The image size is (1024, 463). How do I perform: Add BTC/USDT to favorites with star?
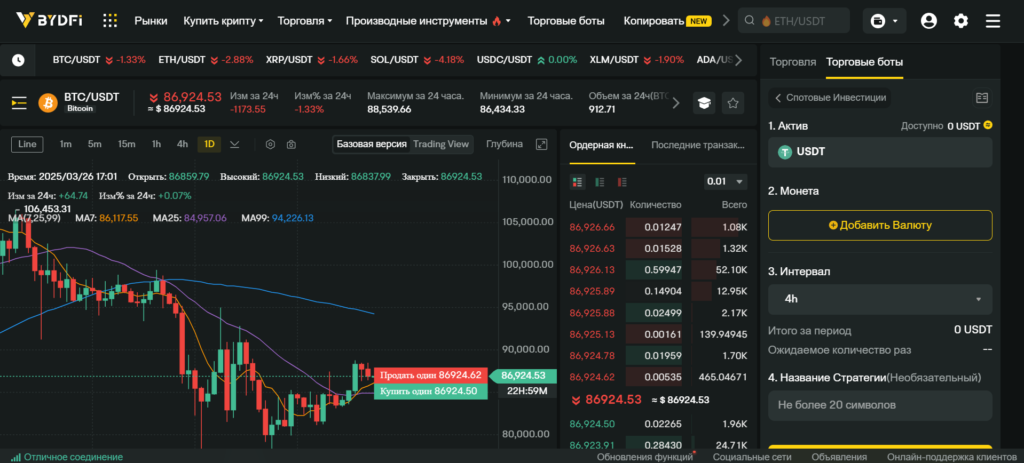(x=733, y=103)
